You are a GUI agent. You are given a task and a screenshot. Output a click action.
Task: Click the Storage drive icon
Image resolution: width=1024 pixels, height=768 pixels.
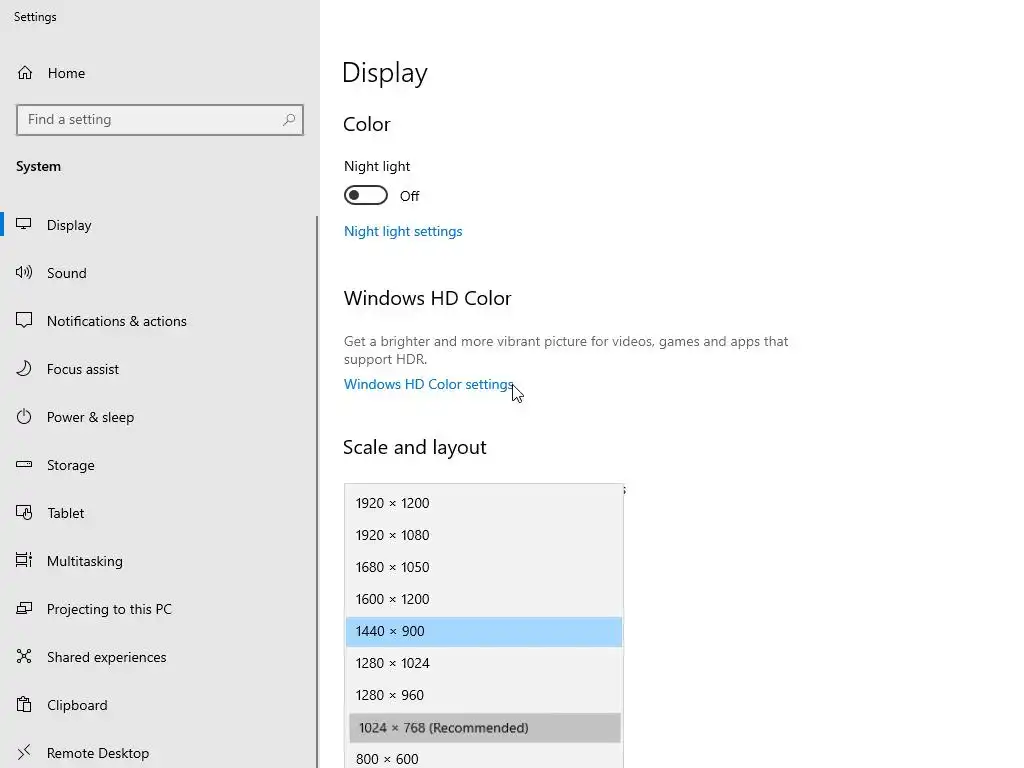24,464
